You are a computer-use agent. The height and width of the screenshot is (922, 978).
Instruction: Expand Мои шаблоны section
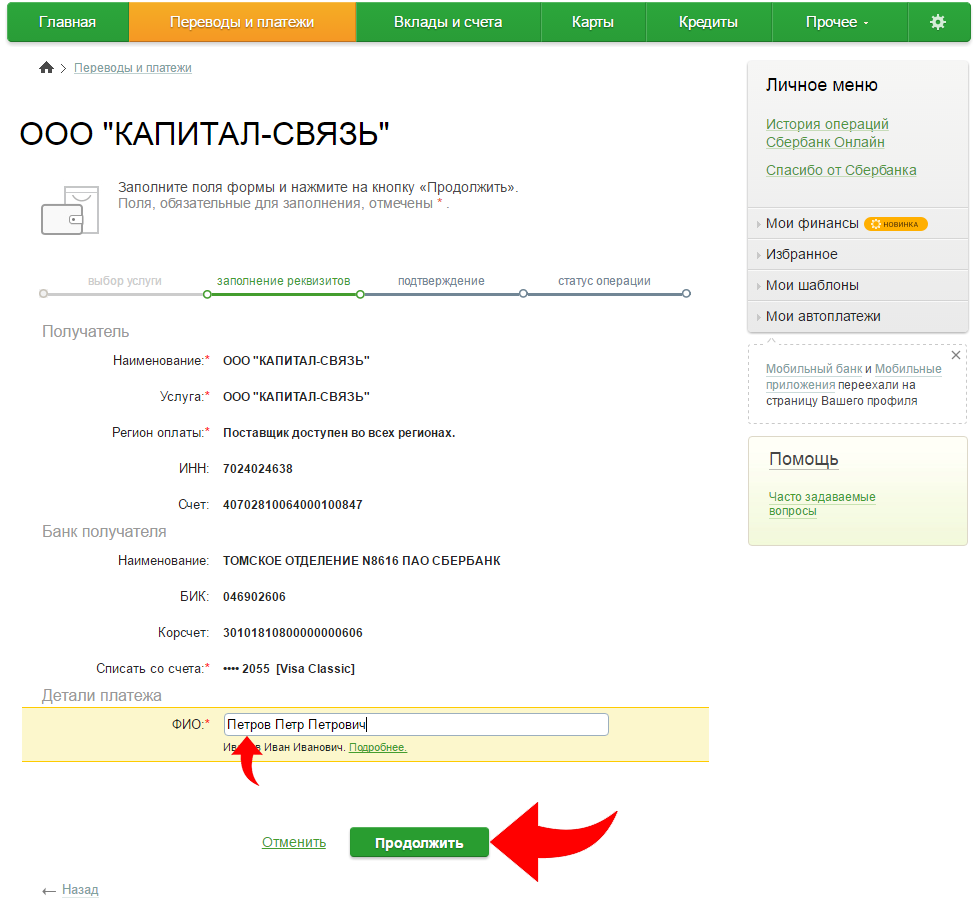point(811,286)
